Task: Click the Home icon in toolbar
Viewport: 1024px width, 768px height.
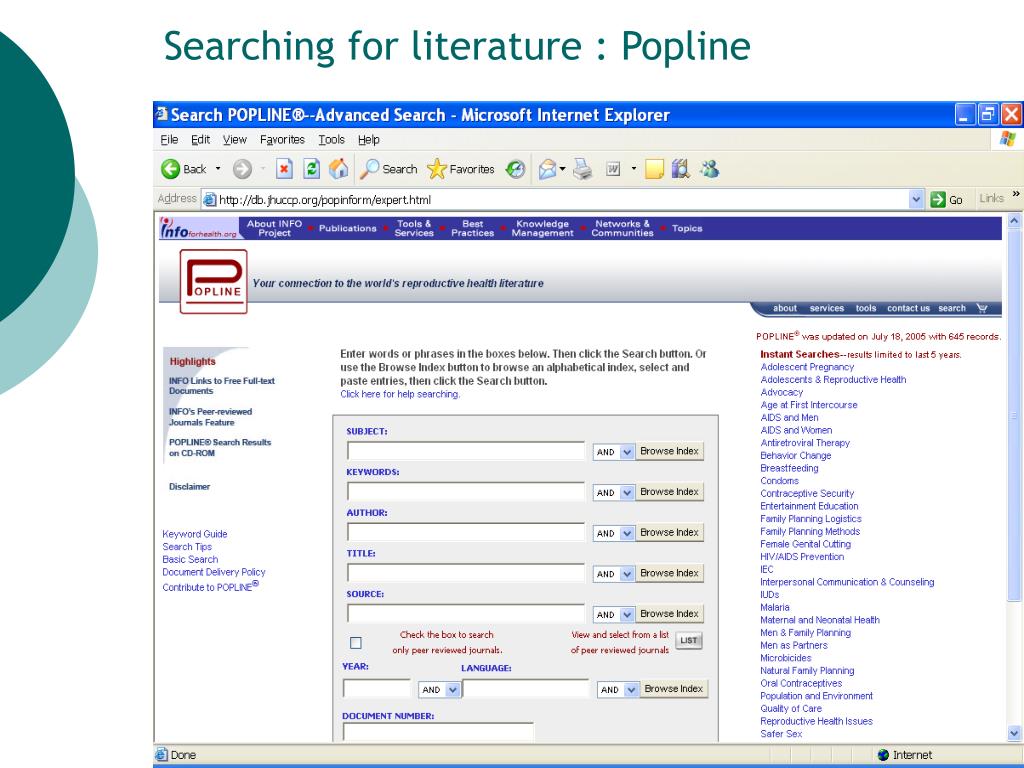Action: click(338, 169)
